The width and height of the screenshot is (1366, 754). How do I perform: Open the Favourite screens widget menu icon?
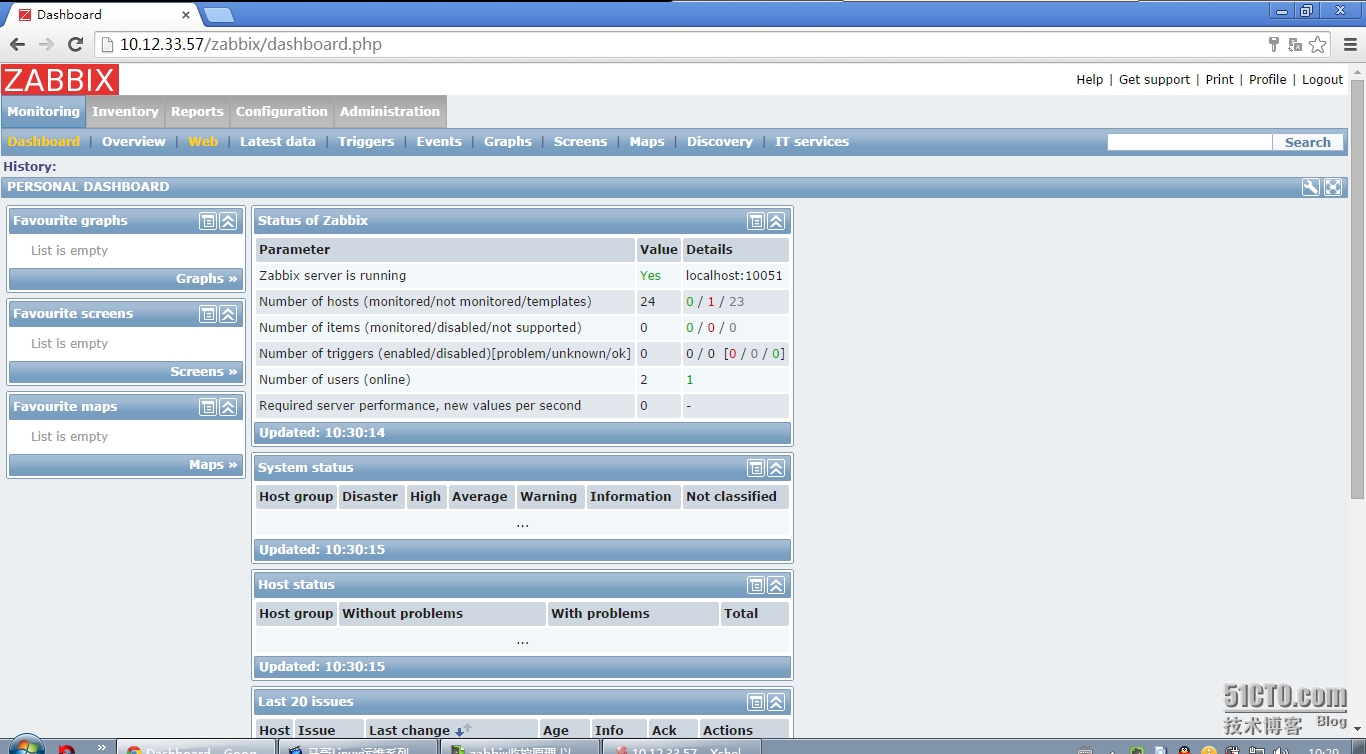pos(208,314)
